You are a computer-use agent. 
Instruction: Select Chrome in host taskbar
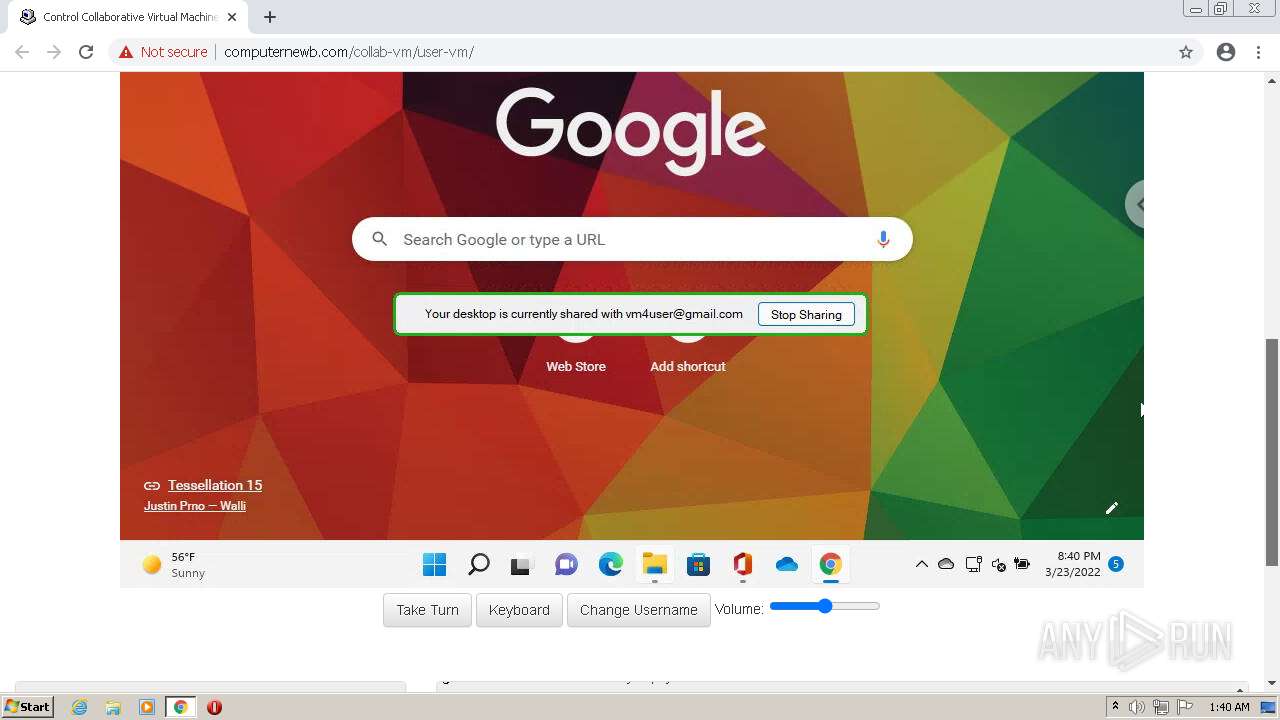pyautogui.click(x=180, y=707)
